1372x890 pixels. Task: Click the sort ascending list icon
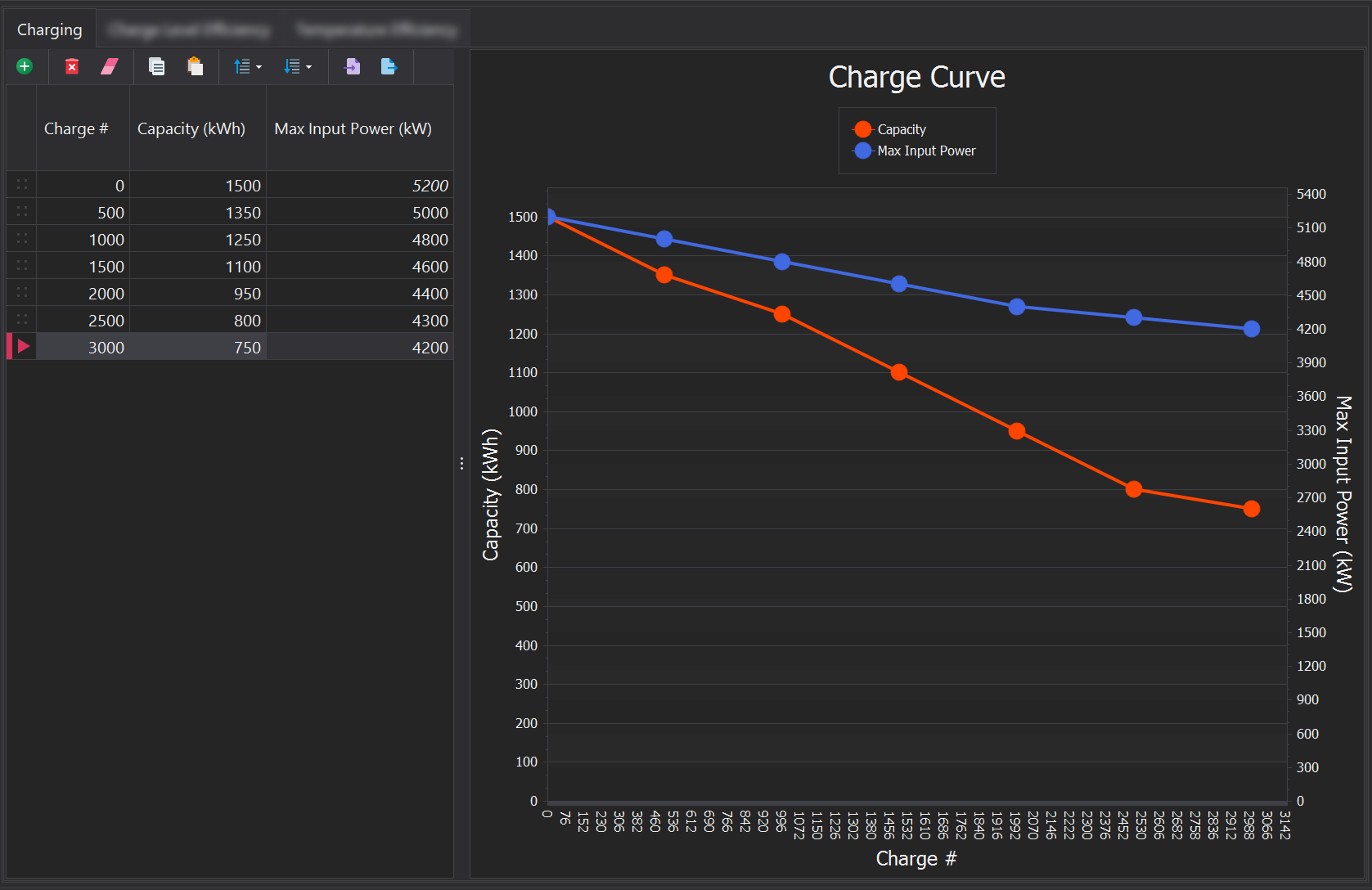click(242, 66)
